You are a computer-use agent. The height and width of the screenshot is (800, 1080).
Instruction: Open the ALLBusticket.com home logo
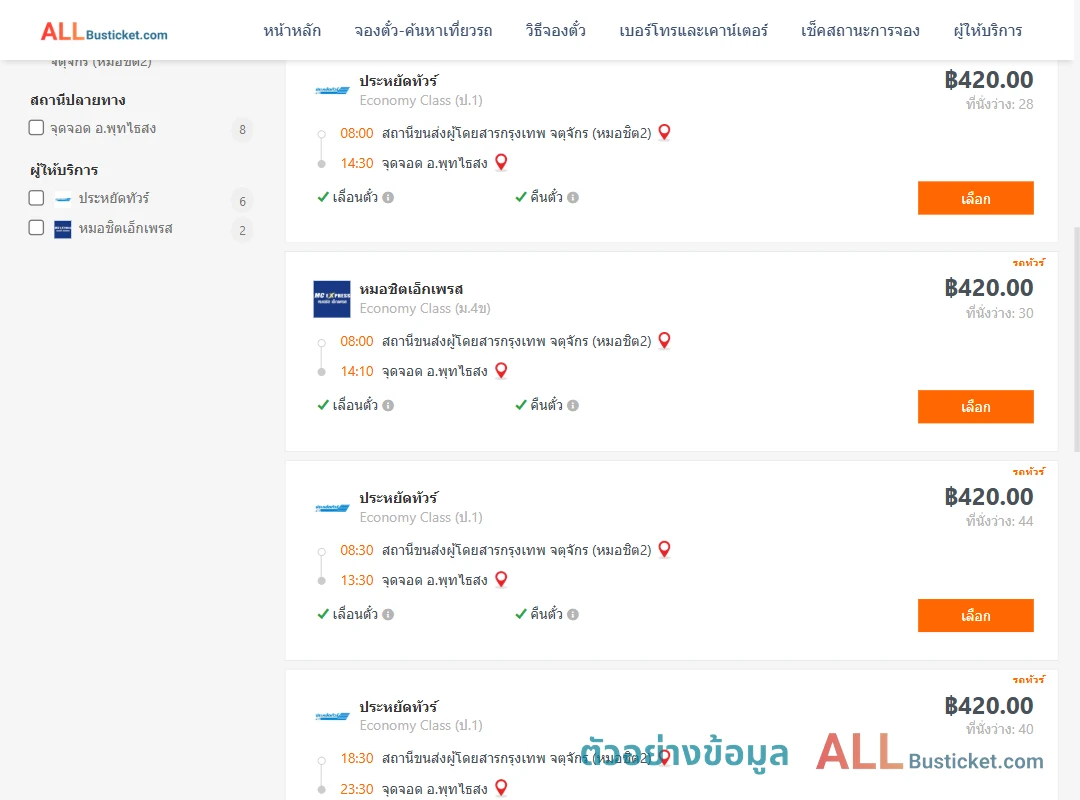104,32
